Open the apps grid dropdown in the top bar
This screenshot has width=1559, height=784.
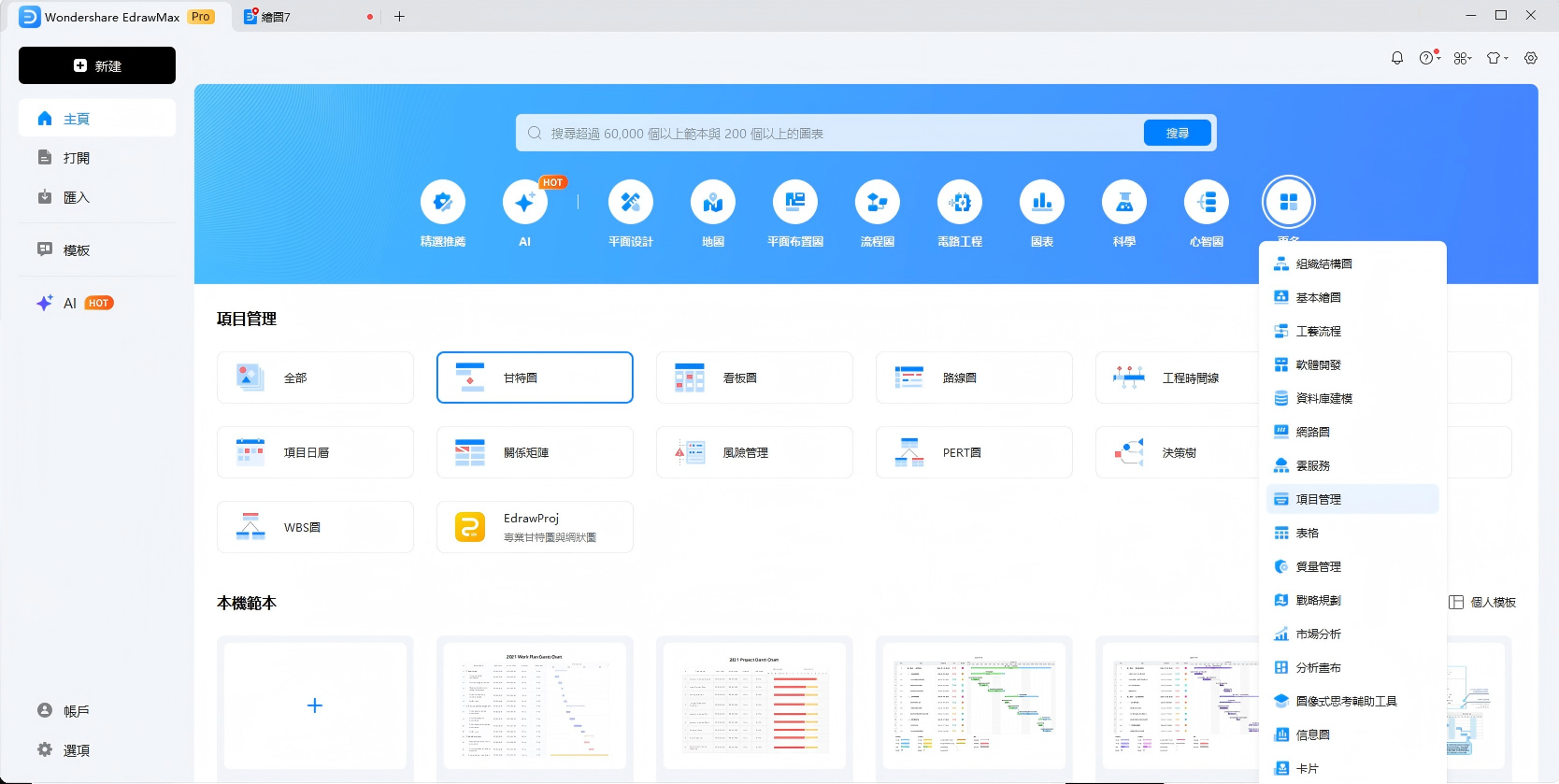(x=1463, y=58)
